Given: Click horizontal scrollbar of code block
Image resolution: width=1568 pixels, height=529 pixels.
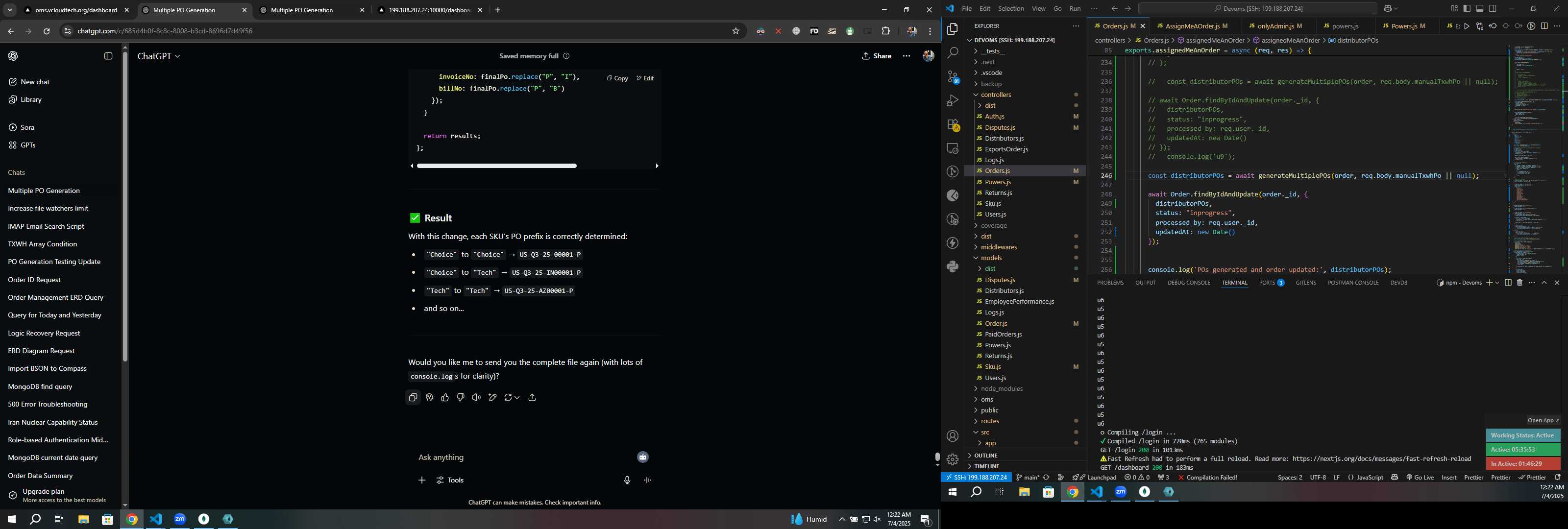Looking at the screenshot, I should 497,166.
